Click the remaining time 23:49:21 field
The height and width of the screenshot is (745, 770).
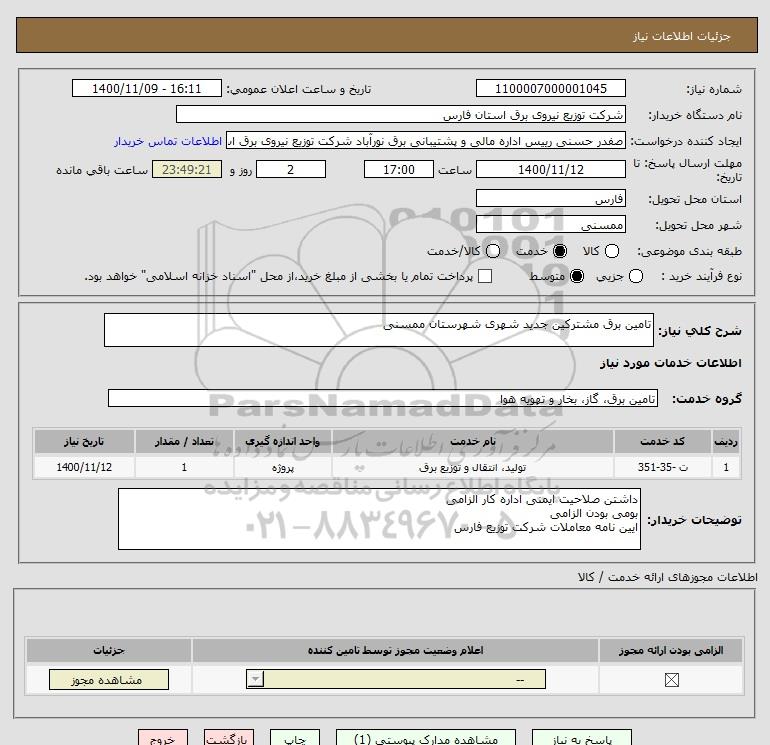point(187,169)
